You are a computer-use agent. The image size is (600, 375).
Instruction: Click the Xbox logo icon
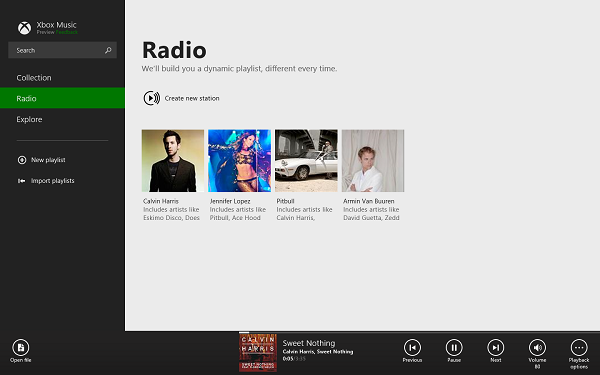(24, 28)
